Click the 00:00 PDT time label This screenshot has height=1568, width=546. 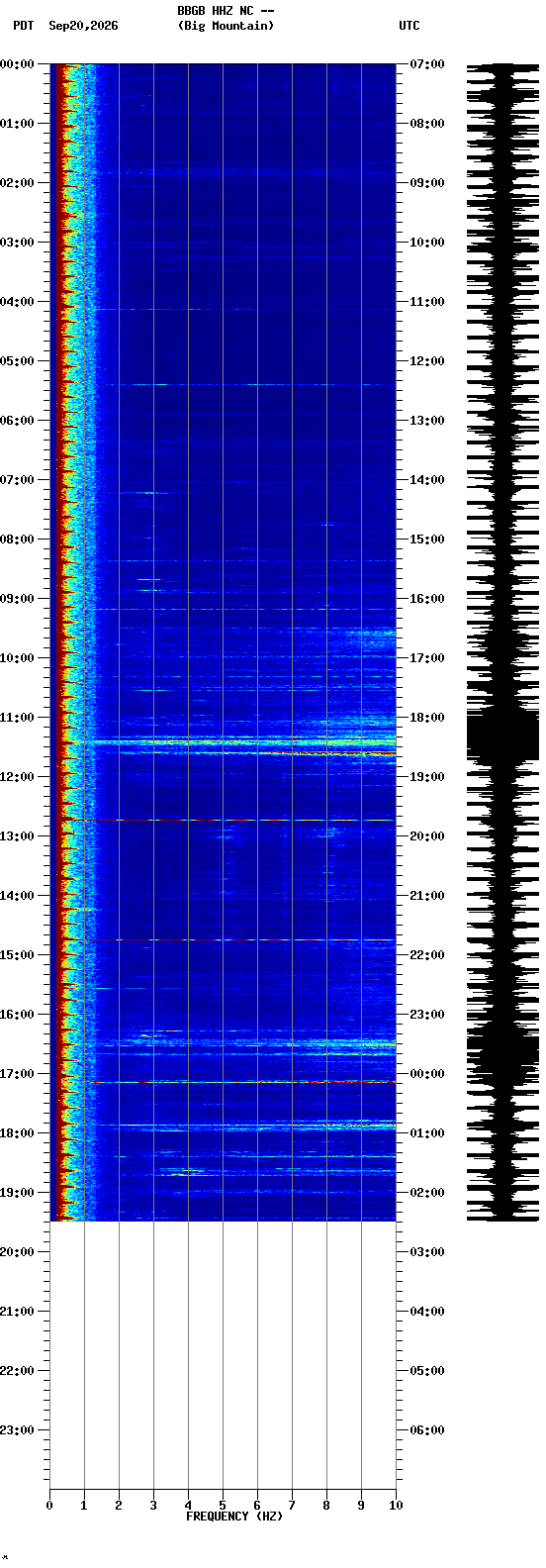18,64
